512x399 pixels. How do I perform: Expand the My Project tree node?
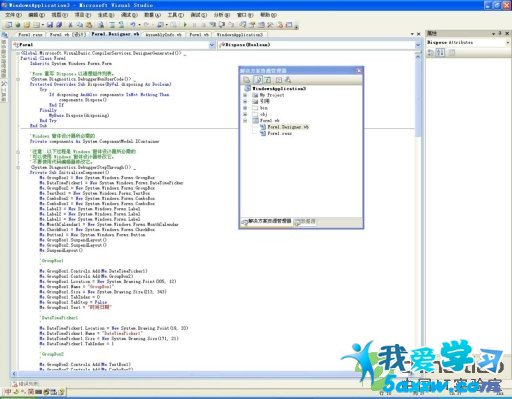245,95
